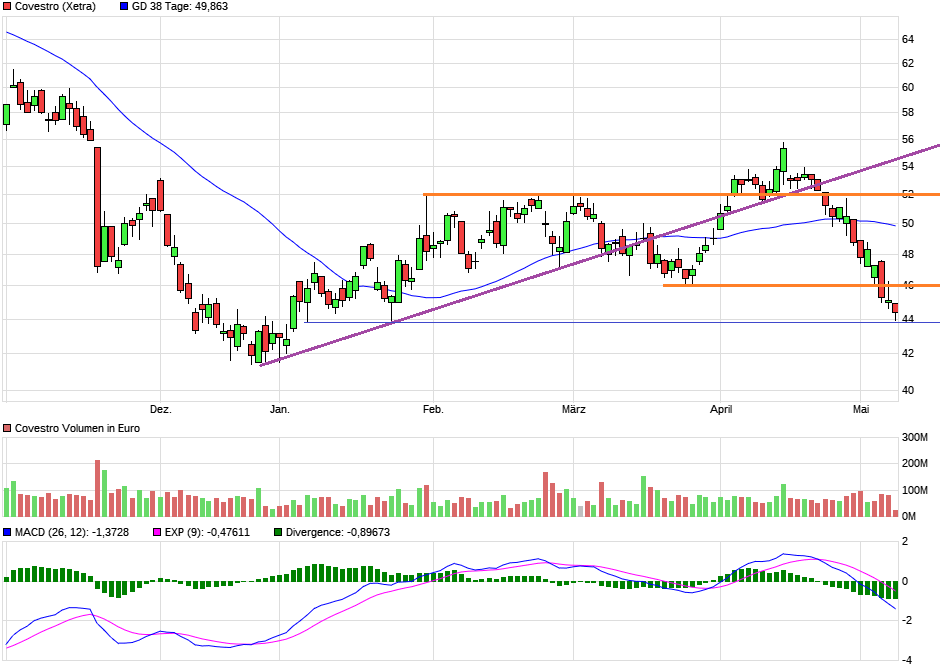Click the Jan. month axis label
This screenshot has height=670, width=940.
279,410
